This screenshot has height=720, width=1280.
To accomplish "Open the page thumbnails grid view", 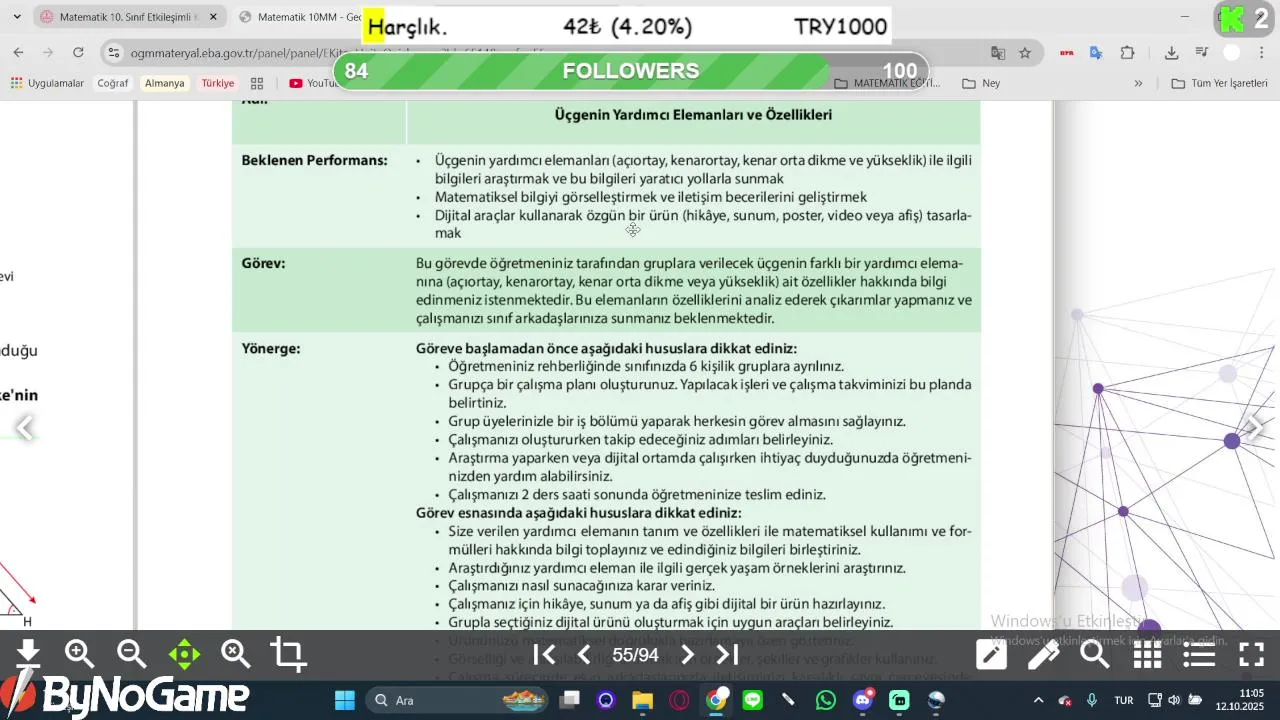I will pyautogui.click(x=1148, y=655).
